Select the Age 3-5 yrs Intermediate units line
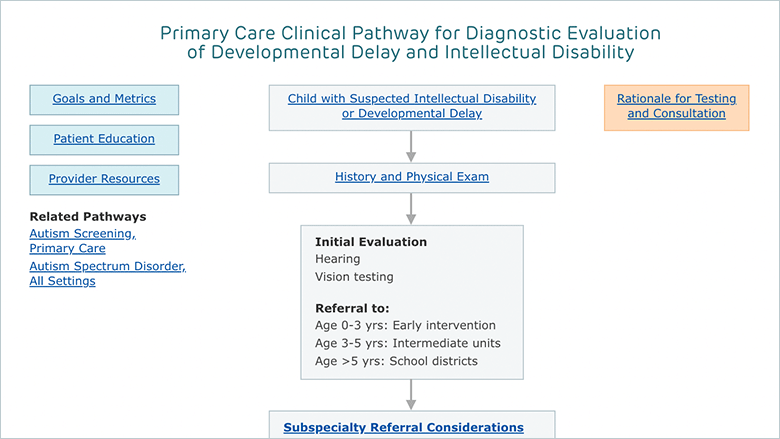 (408, 344)
